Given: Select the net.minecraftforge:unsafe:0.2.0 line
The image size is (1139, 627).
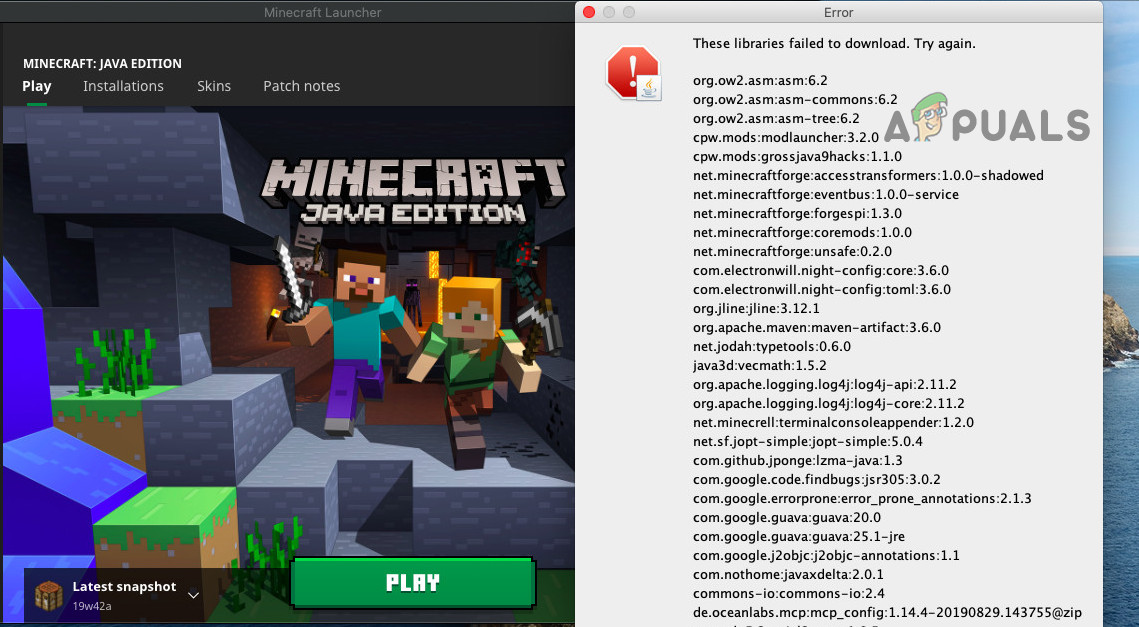Looking at the screenshot, I should click(792, 251).
